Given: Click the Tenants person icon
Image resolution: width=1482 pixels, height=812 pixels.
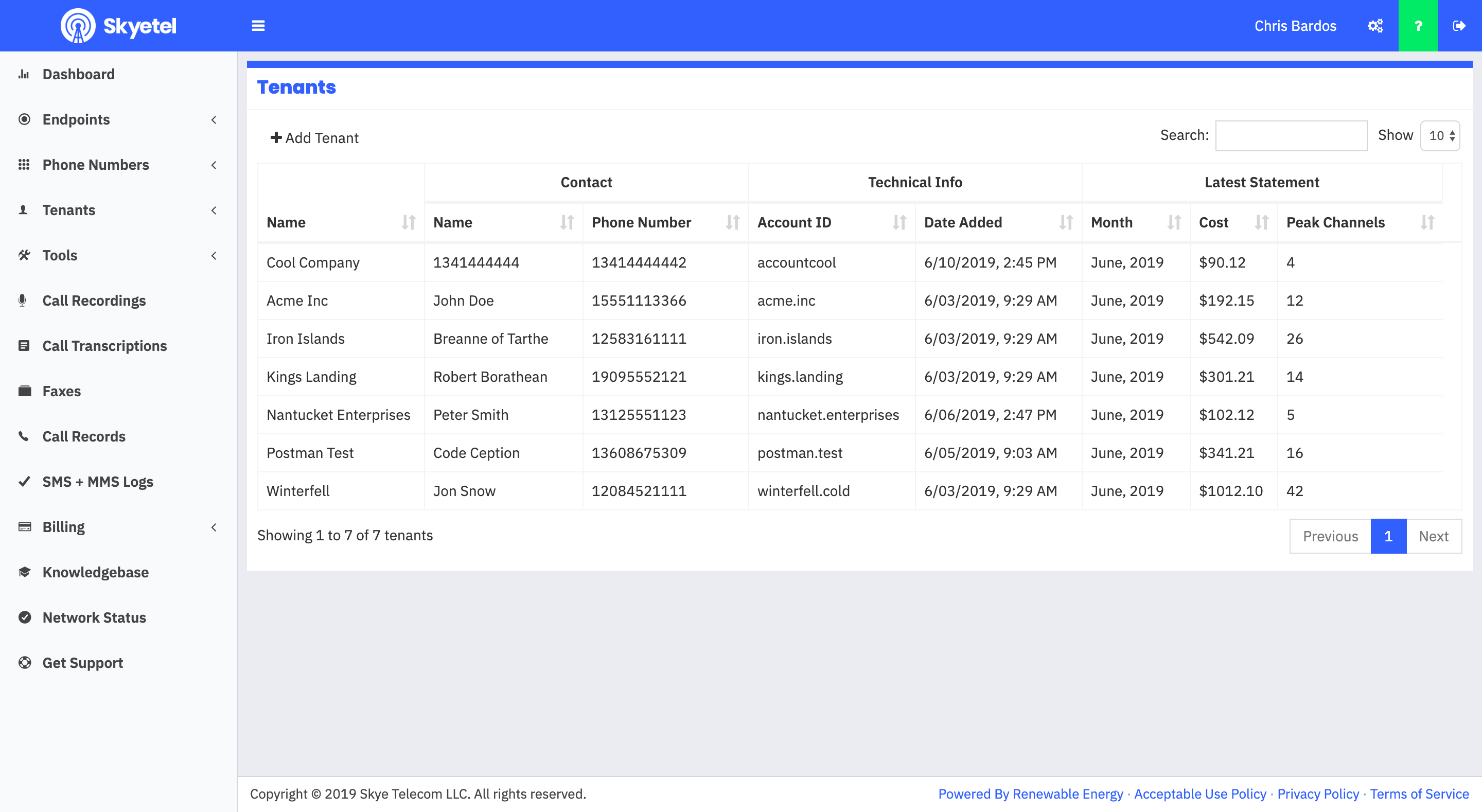Looking at the screenshot, I should pos(23,210).
